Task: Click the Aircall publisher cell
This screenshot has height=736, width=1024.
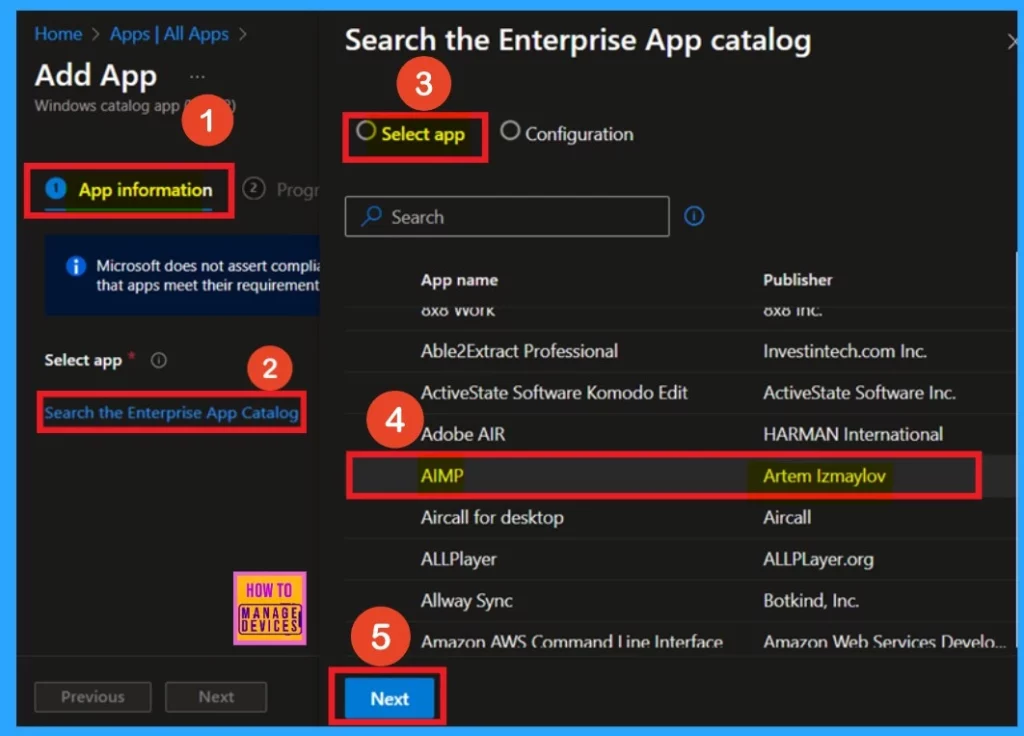Action: coord(787,518)
